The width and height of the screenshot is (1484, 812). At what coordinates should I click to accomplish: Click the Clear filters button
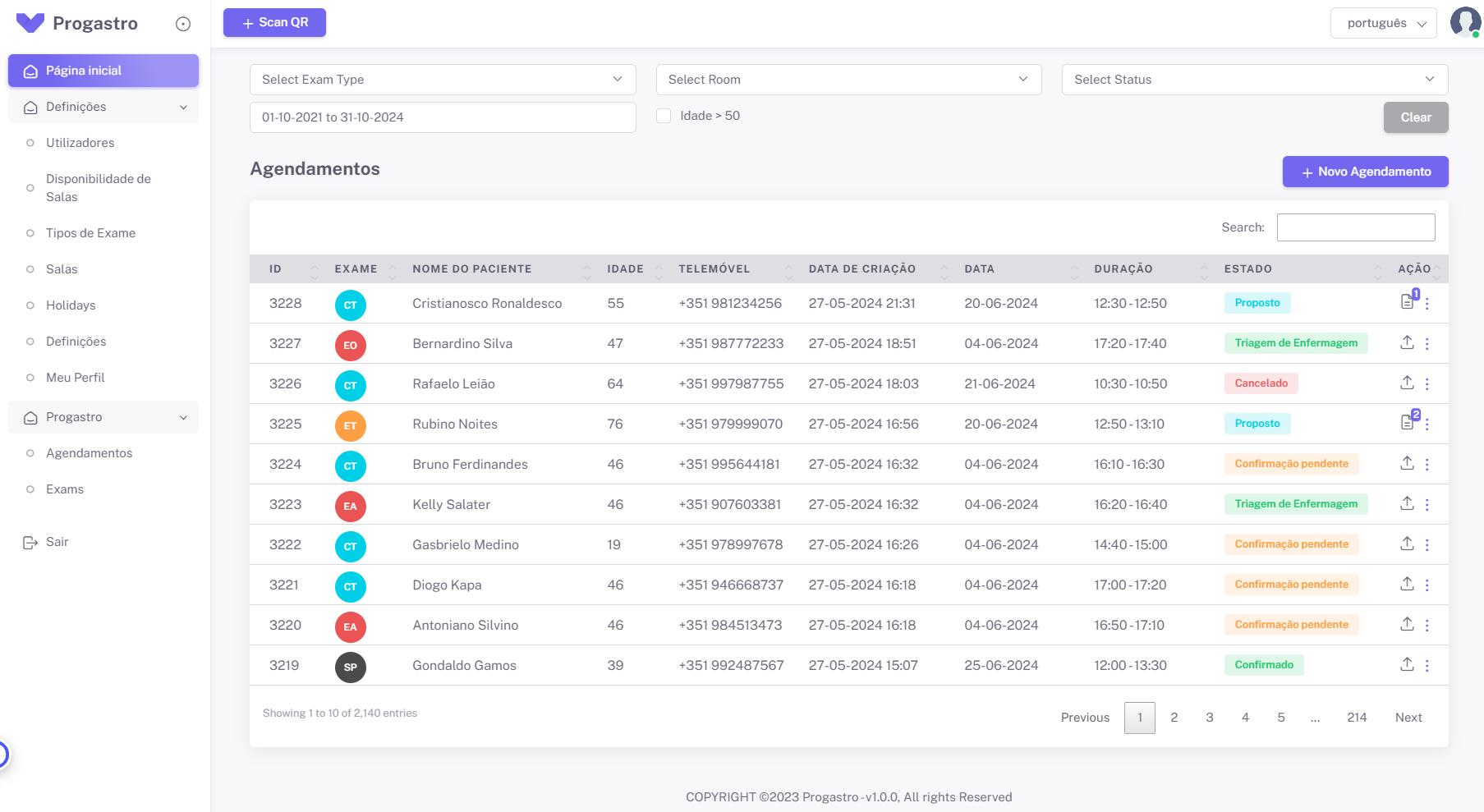click(1416, 117)
